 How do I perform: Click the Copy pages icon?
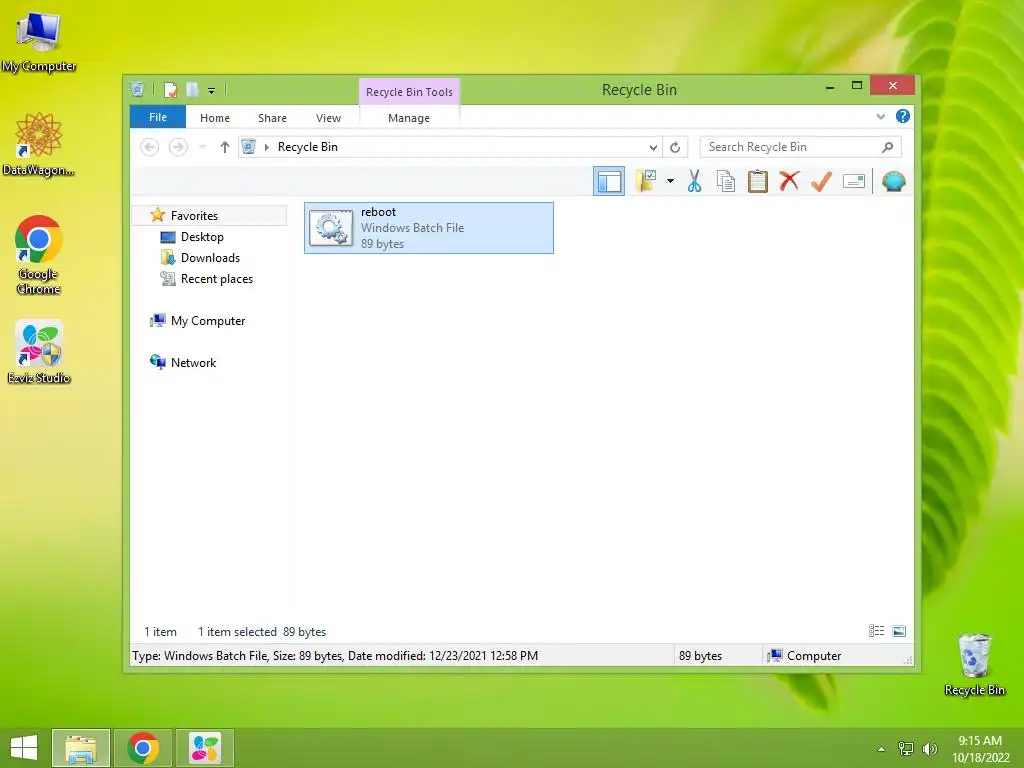pyautogui.click(x=726, y=181)
